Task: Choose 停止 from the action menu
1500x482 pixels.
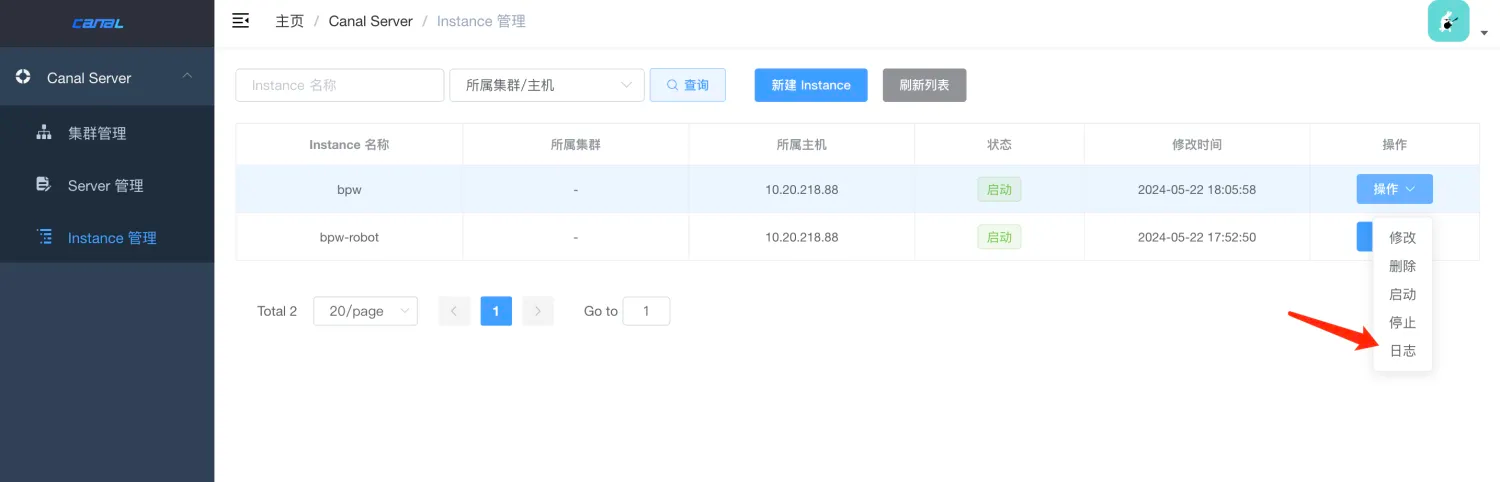Action: pyautogui.click(x=1402, y=322)
